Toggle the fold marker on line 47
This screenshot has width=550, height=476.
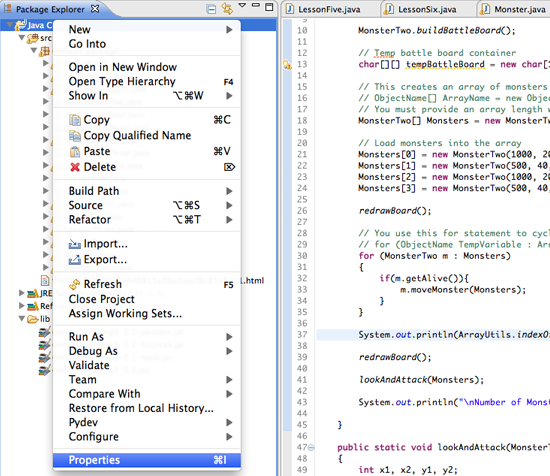(x=311, y=448)
